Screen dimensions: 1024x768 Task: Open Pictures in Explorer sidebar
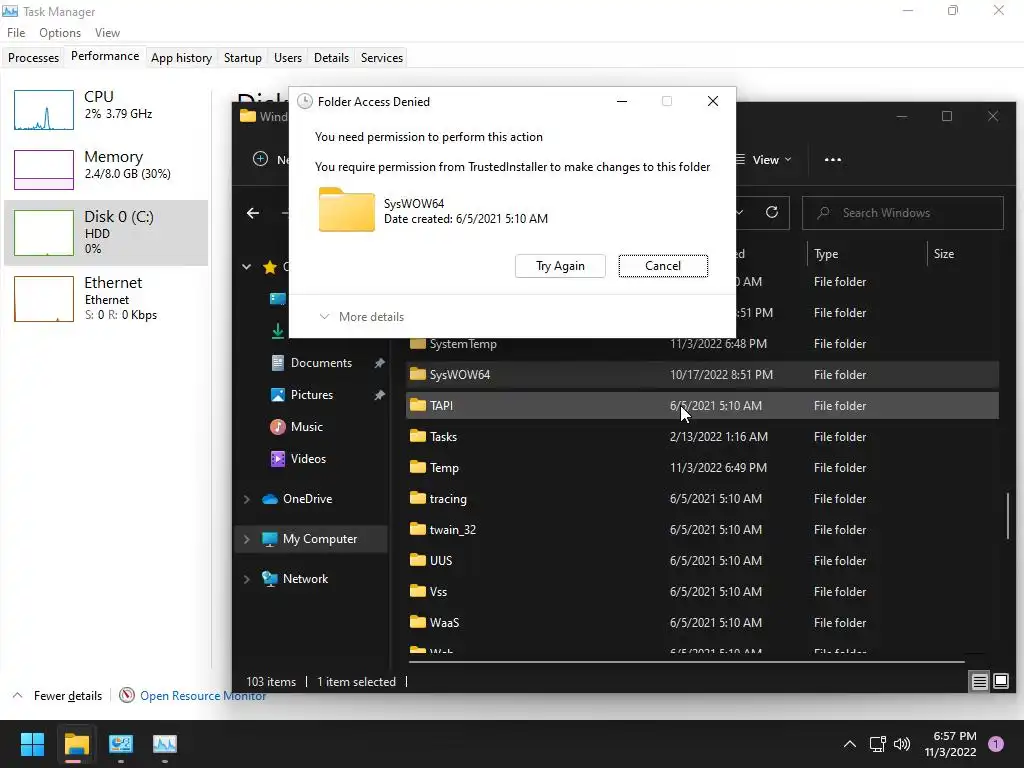(312, 395)
